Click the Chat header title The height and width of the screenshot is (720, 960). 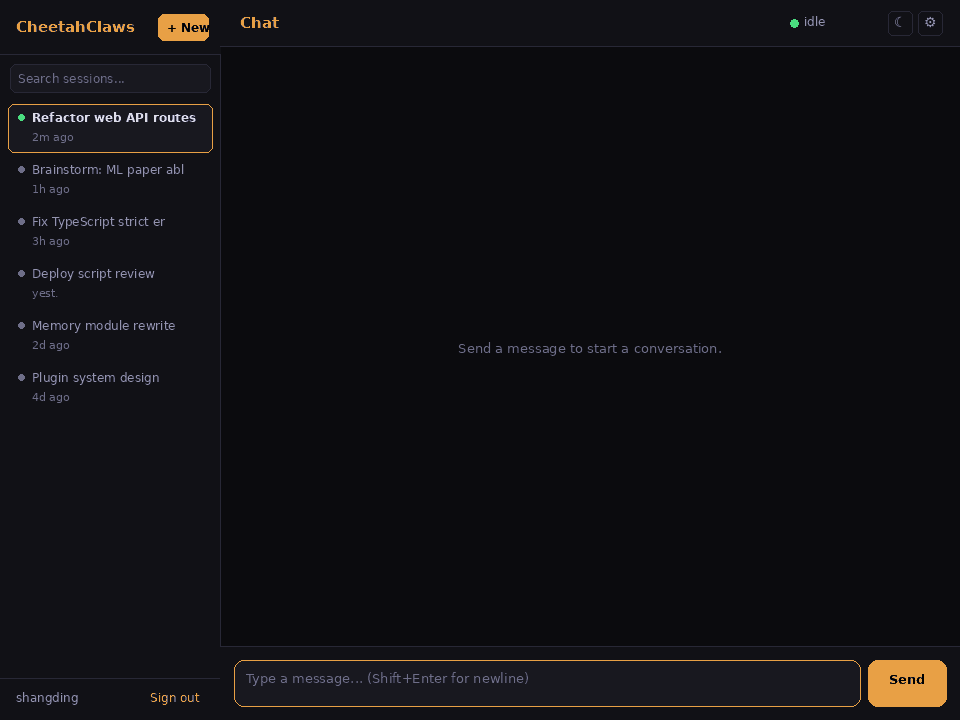click(260, 23)
